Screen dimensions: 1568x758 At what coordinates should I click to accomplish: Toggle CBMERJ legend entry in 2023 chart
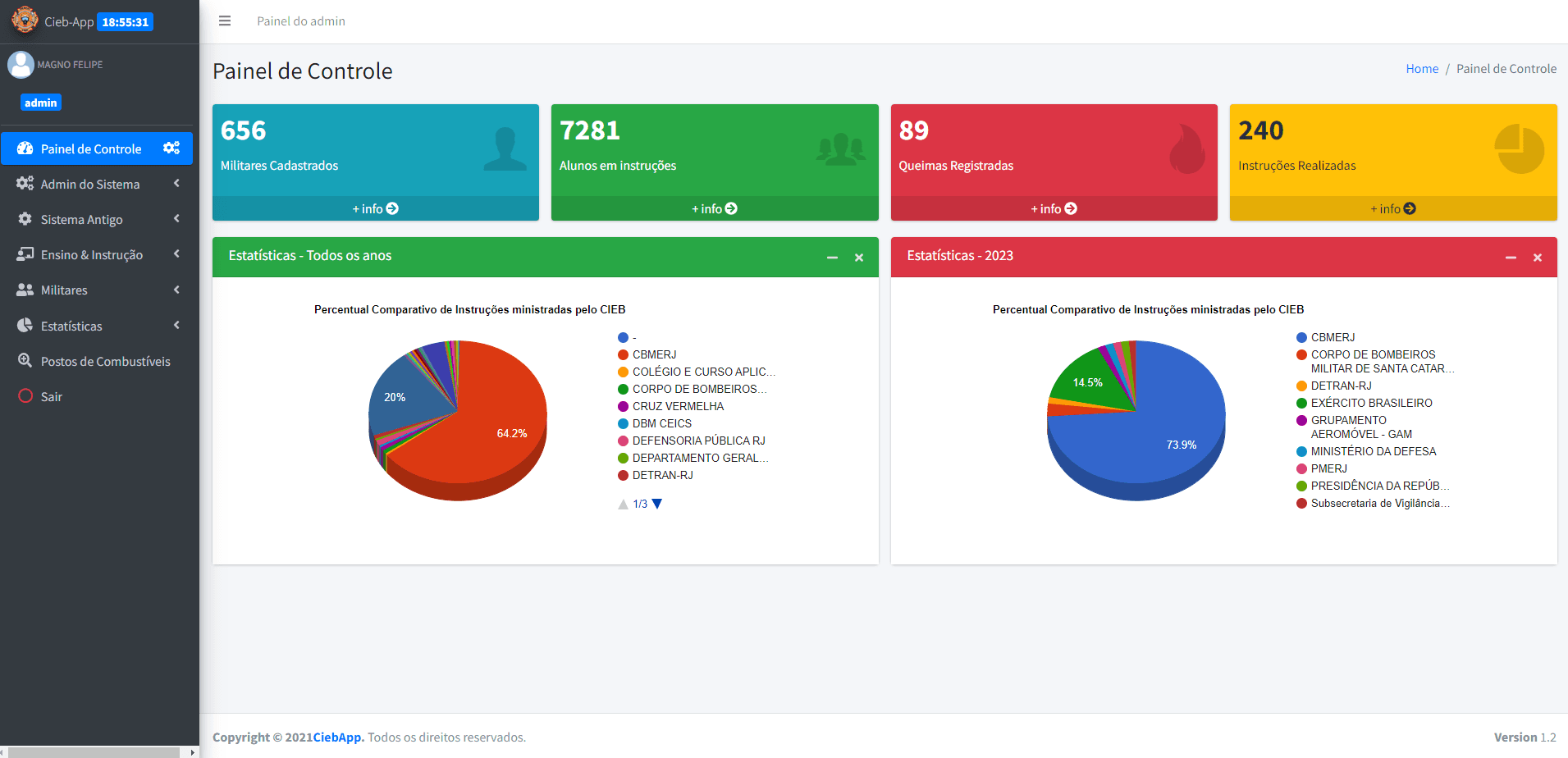pos(1333,337)
